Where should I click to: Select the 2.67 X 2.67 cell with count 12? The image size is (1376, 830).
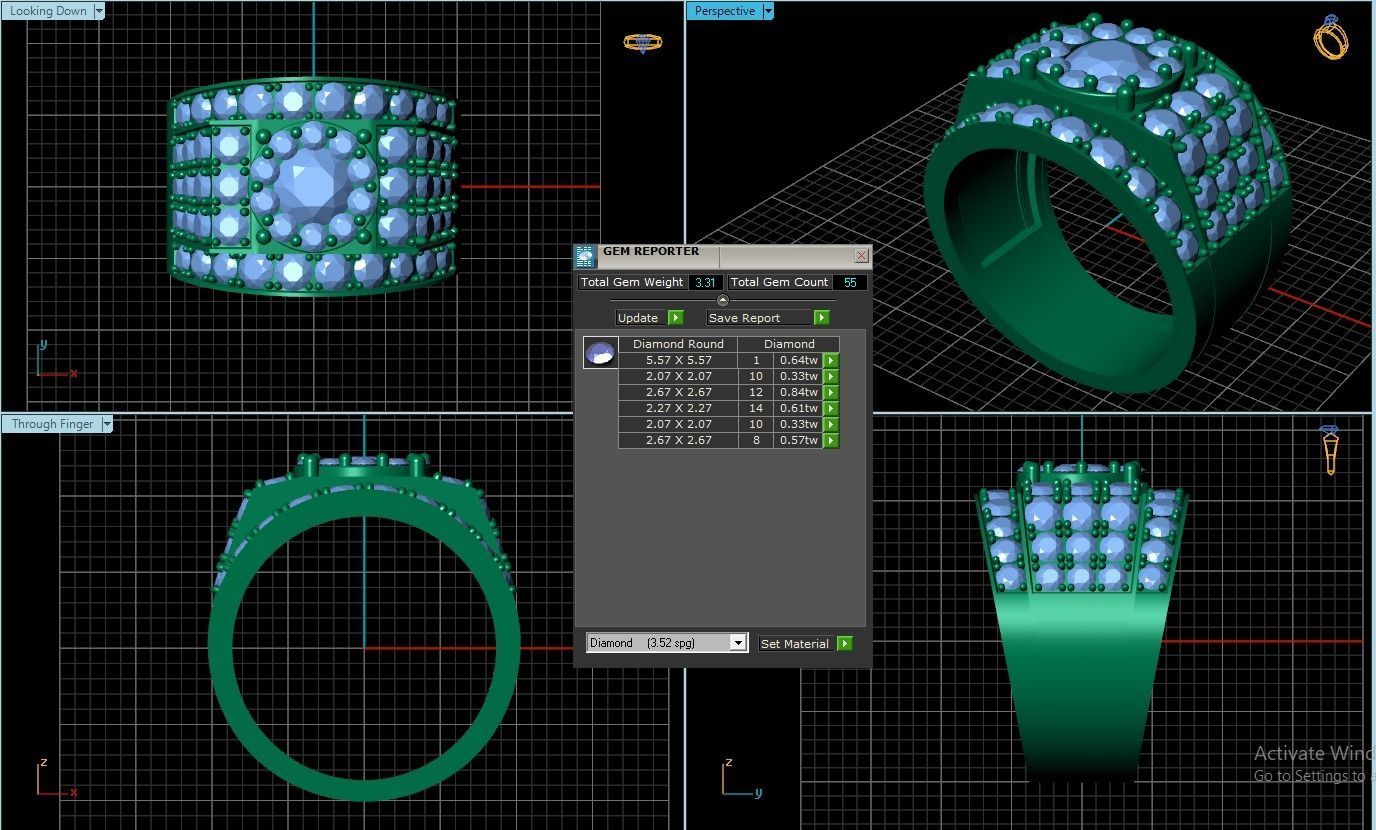[678, 392]
